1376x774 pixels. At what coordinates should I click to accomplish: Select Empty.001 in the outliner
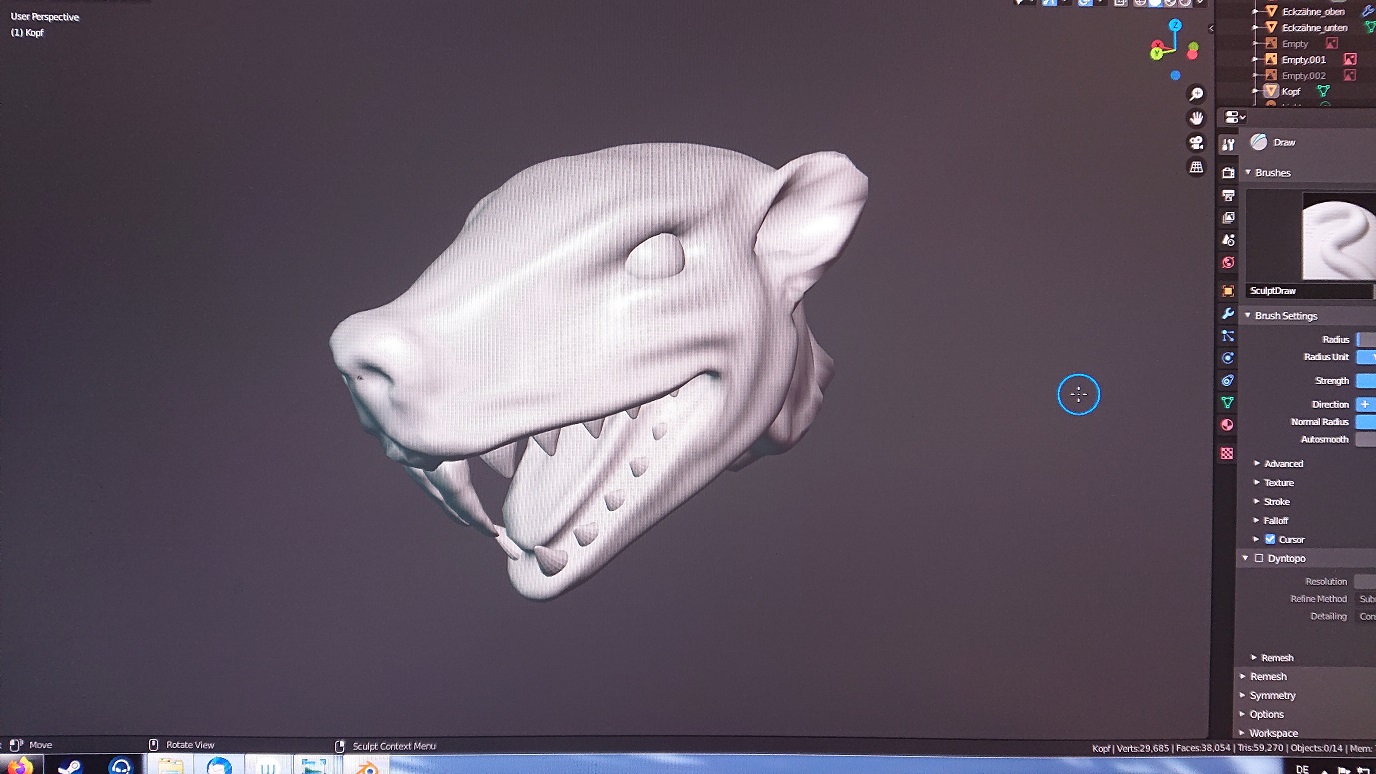(1303, 60)
